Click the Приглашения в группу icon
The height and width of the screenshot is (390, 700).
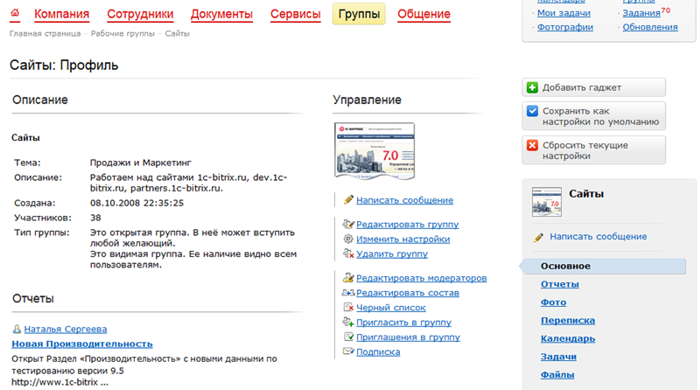pyautogui.click(x=348, y=337)
